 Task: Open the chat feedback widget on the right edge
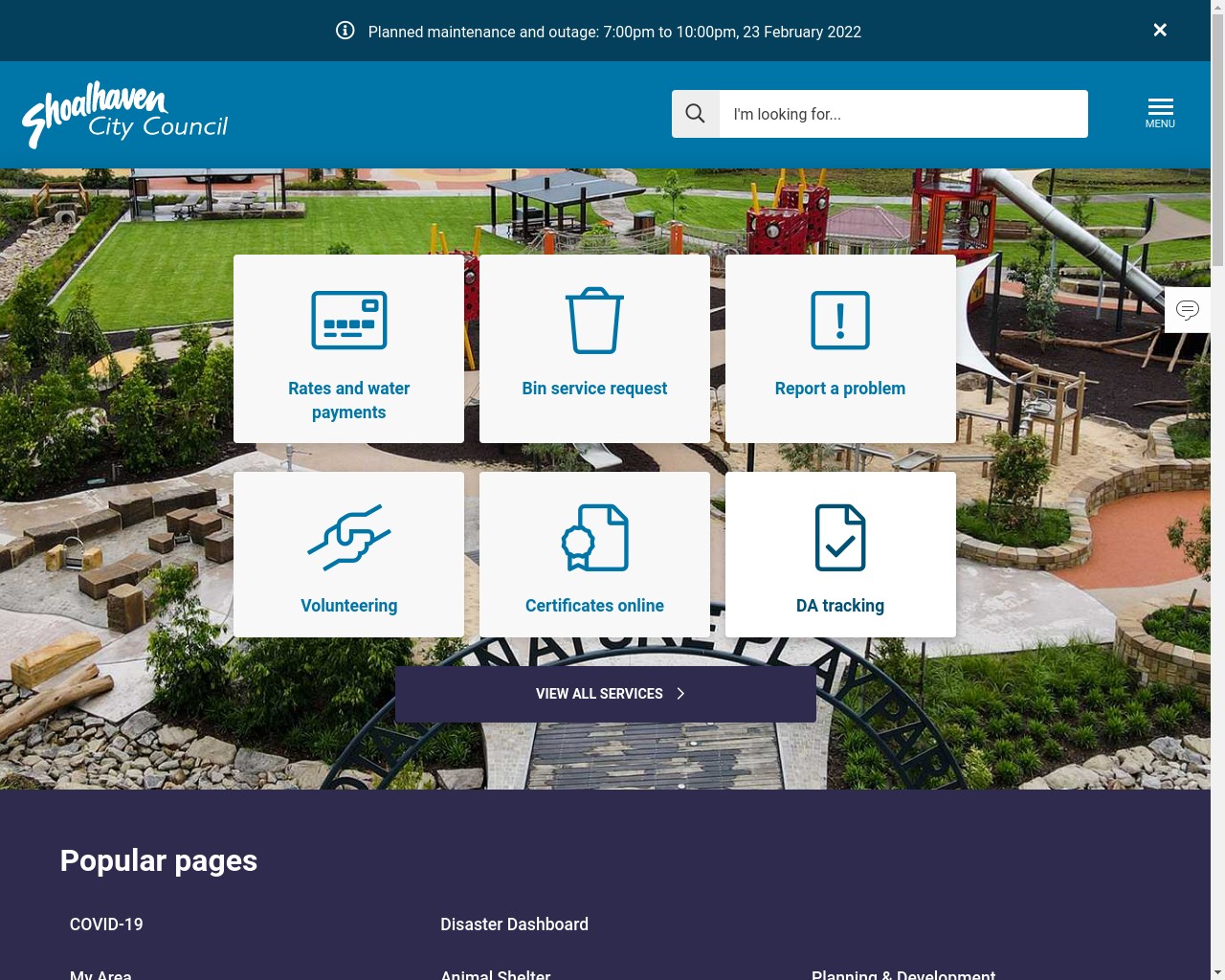pos(1188,309)
